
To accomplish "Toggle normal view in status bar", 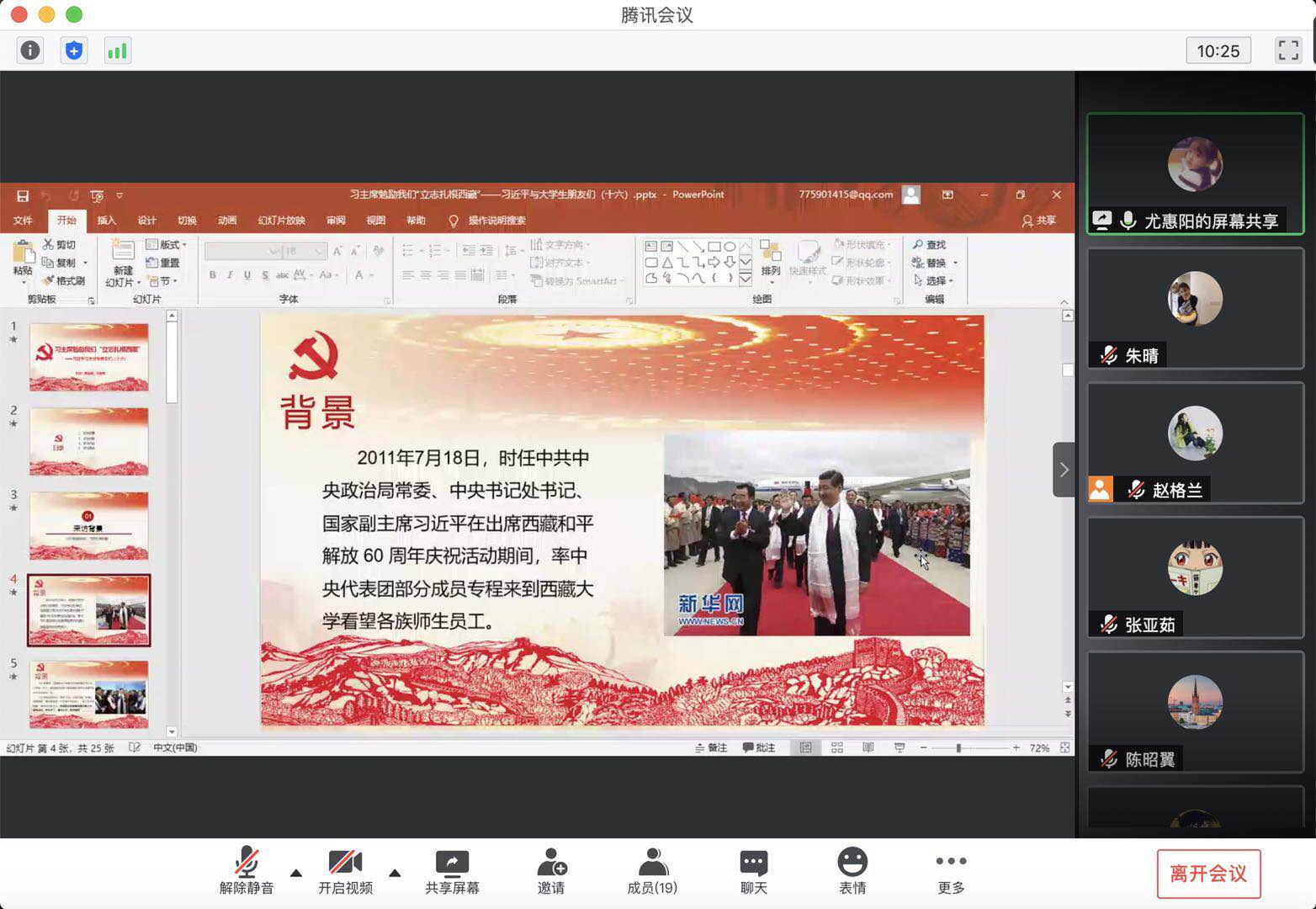I will (805, 747).
